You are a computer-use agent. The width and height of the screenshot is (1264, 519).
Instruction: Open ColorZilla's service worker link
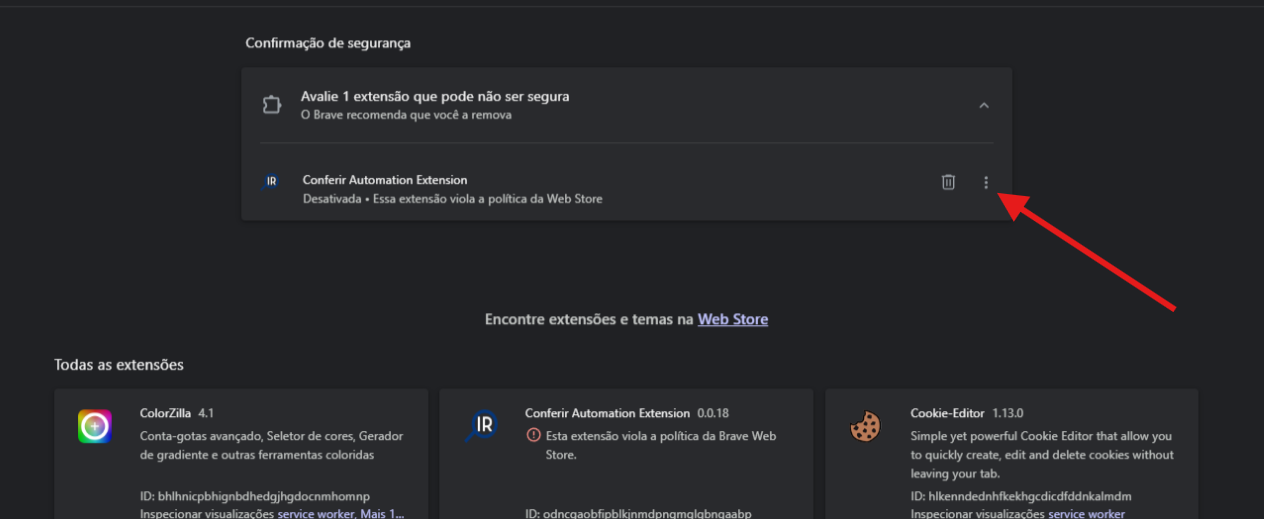tap(314, 513)
